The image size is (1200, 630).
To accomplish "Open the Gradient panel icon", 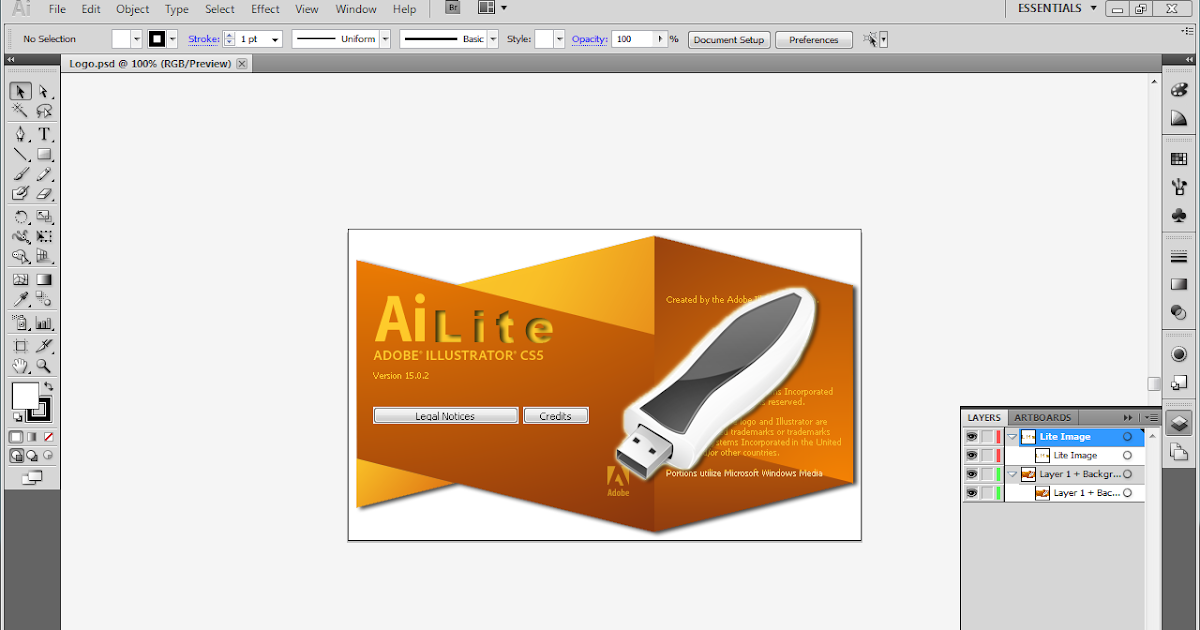I will coord(1178,284).
